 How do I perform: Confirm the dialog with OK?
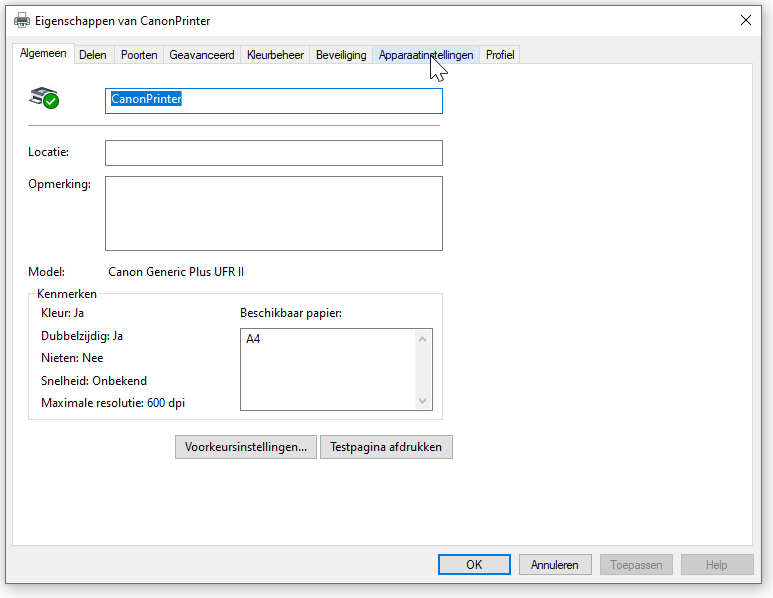tap(474, 565)
